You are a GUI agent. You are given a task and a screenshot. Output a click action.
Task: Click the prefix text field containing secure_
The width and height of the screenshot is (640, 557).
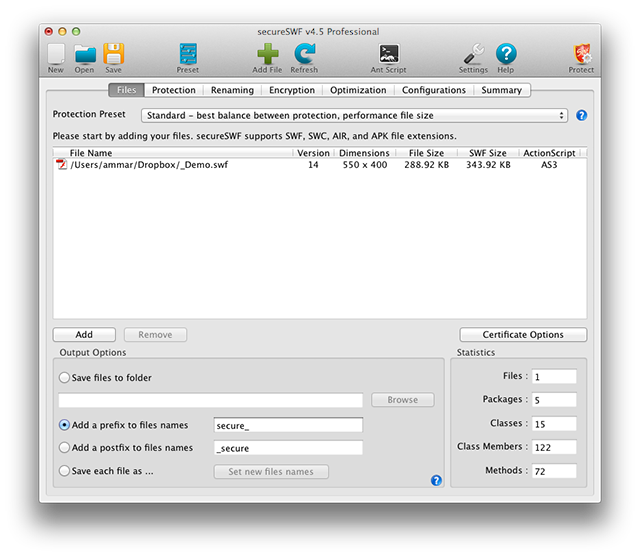tap(288, 425)
